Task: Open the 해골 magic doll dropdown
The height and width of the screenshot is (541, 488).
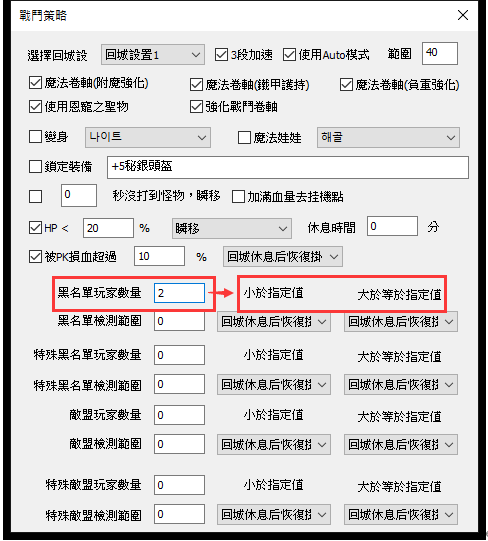Action: 388,137
